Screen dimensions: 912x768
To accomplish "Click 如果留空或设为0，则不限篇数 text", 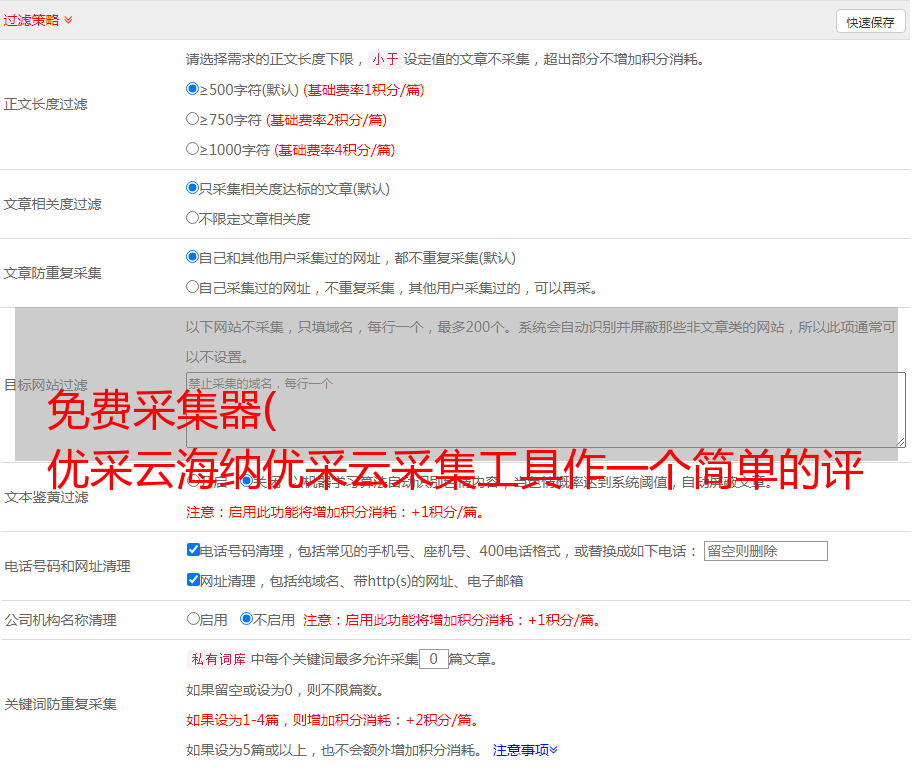I will click(x=285, y=691).
